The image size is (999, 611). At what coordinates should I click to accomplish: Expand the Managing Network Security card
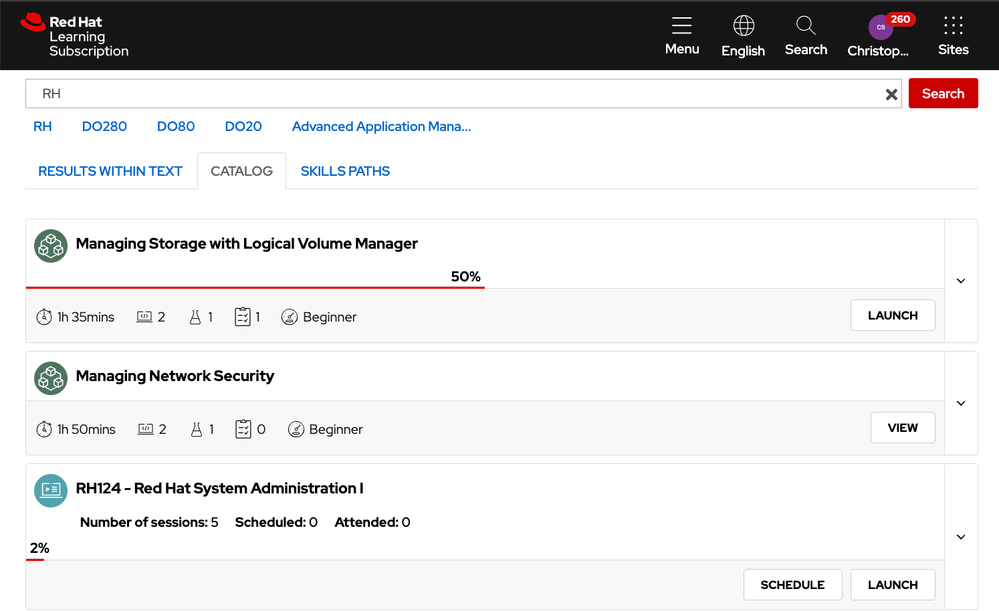pyautogui.click(x=961, y=403)
